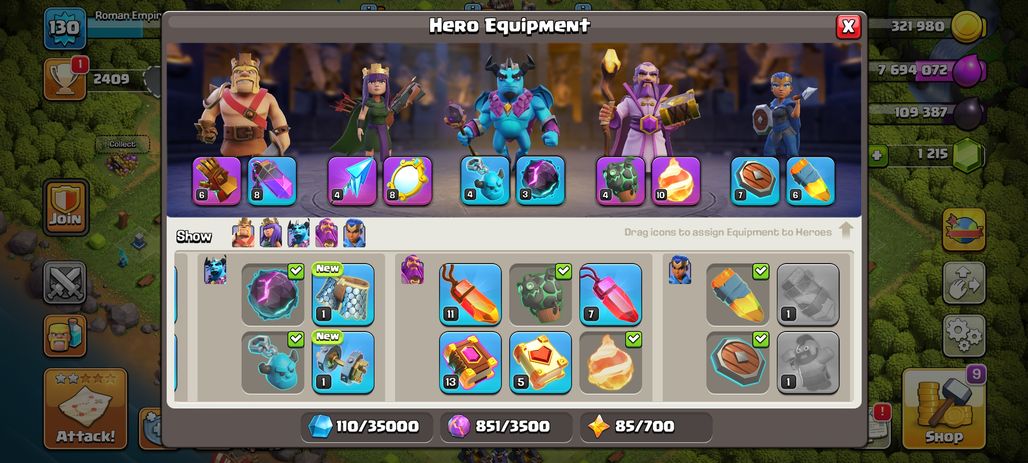Pick the level 5 golden Healing Tome
This screenshot has width=1028, height=463.
pyautogui.click(x=540, y=362)
